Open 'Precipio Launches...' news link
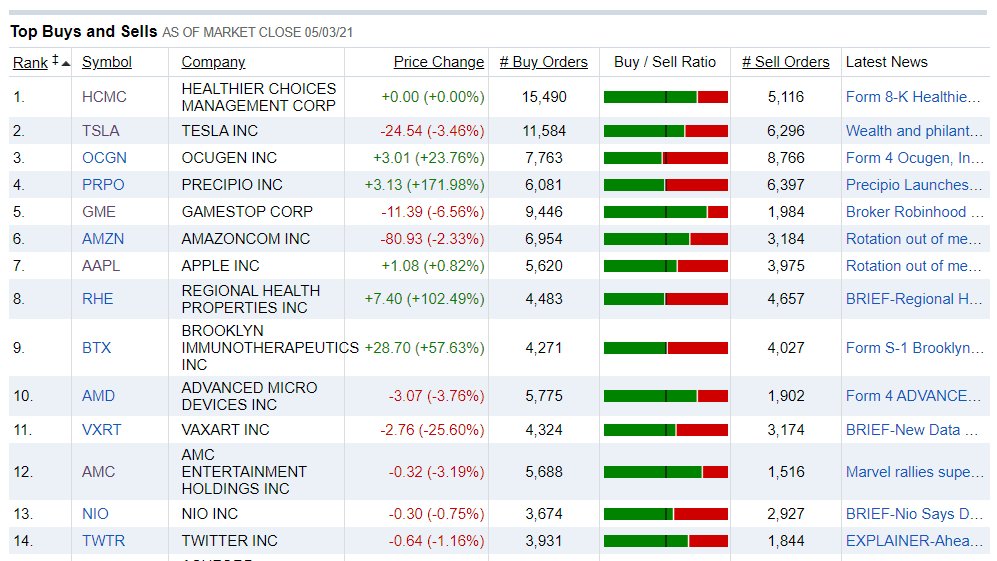Image resolution: width=997 pixels, height=561 pixels. 914,185
